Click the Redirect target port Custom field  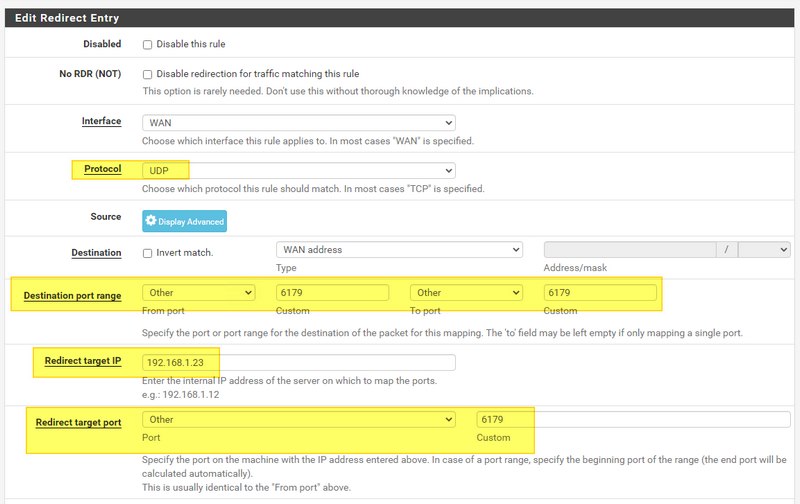click(636, 420)
